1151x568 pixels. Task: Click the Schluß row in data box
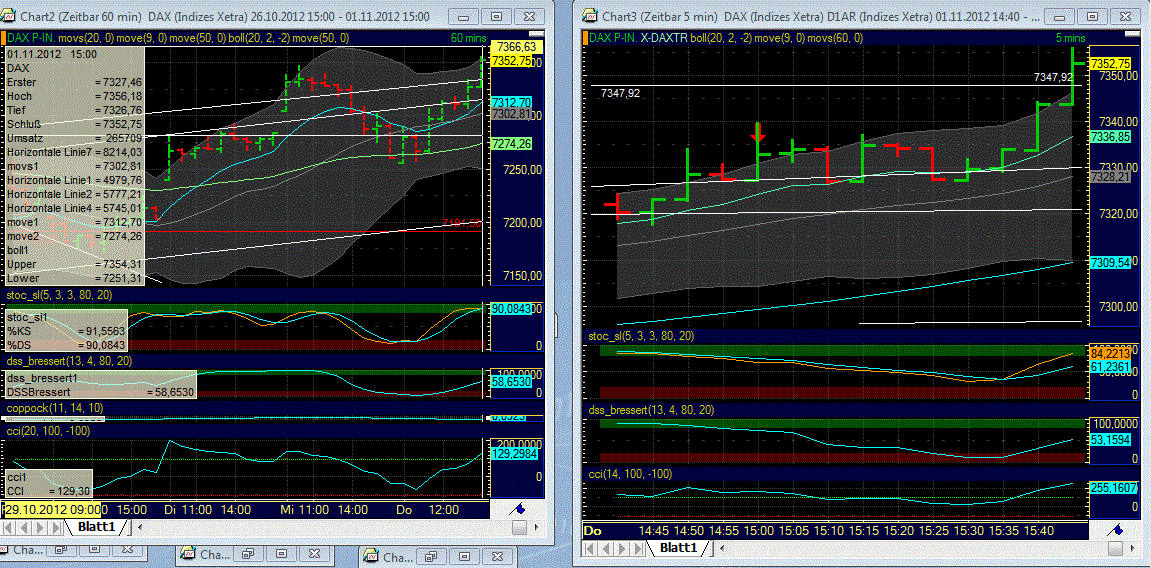coord(75,124)
